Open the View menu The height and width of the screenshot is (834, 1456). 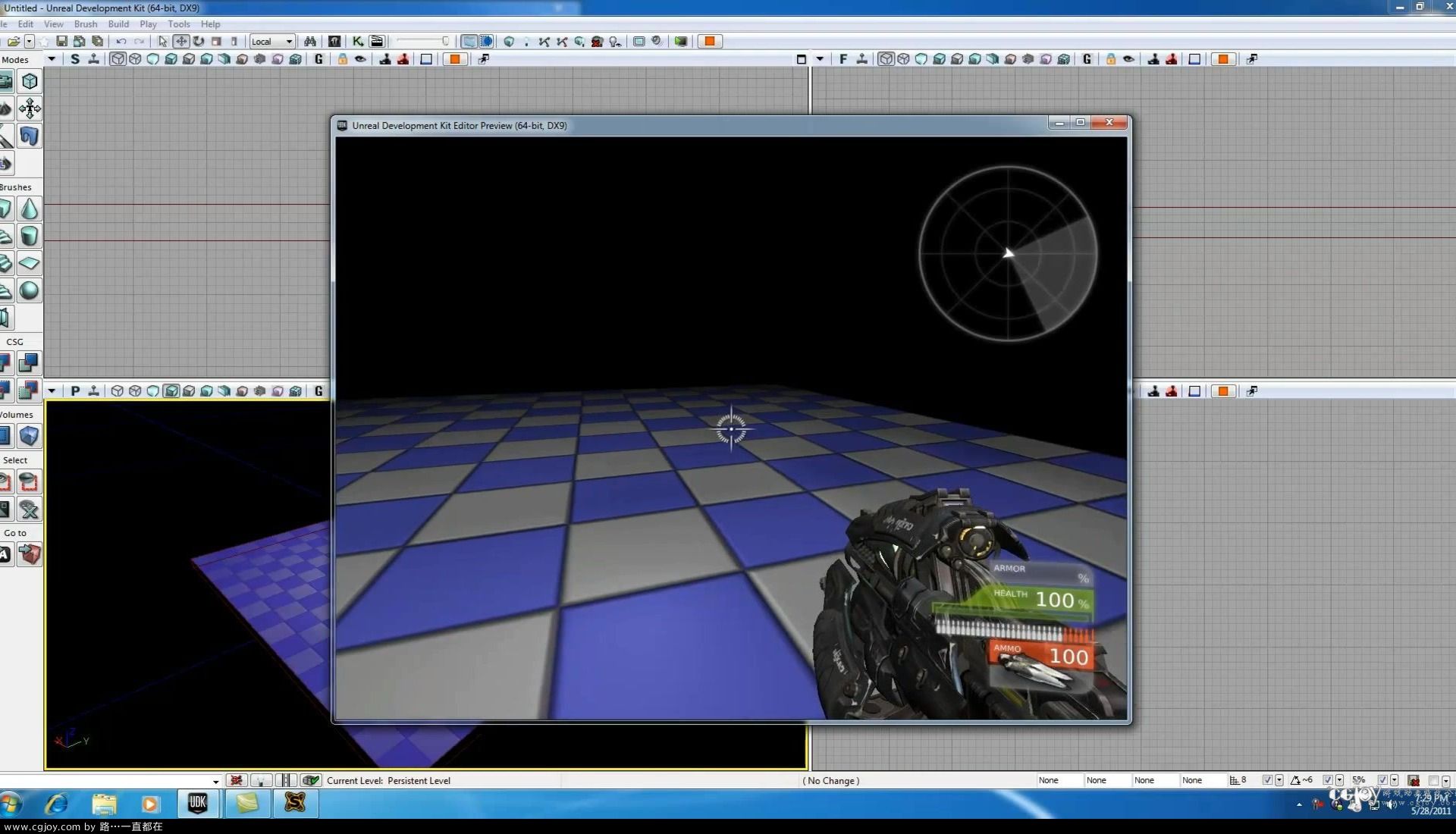(54, 24)
